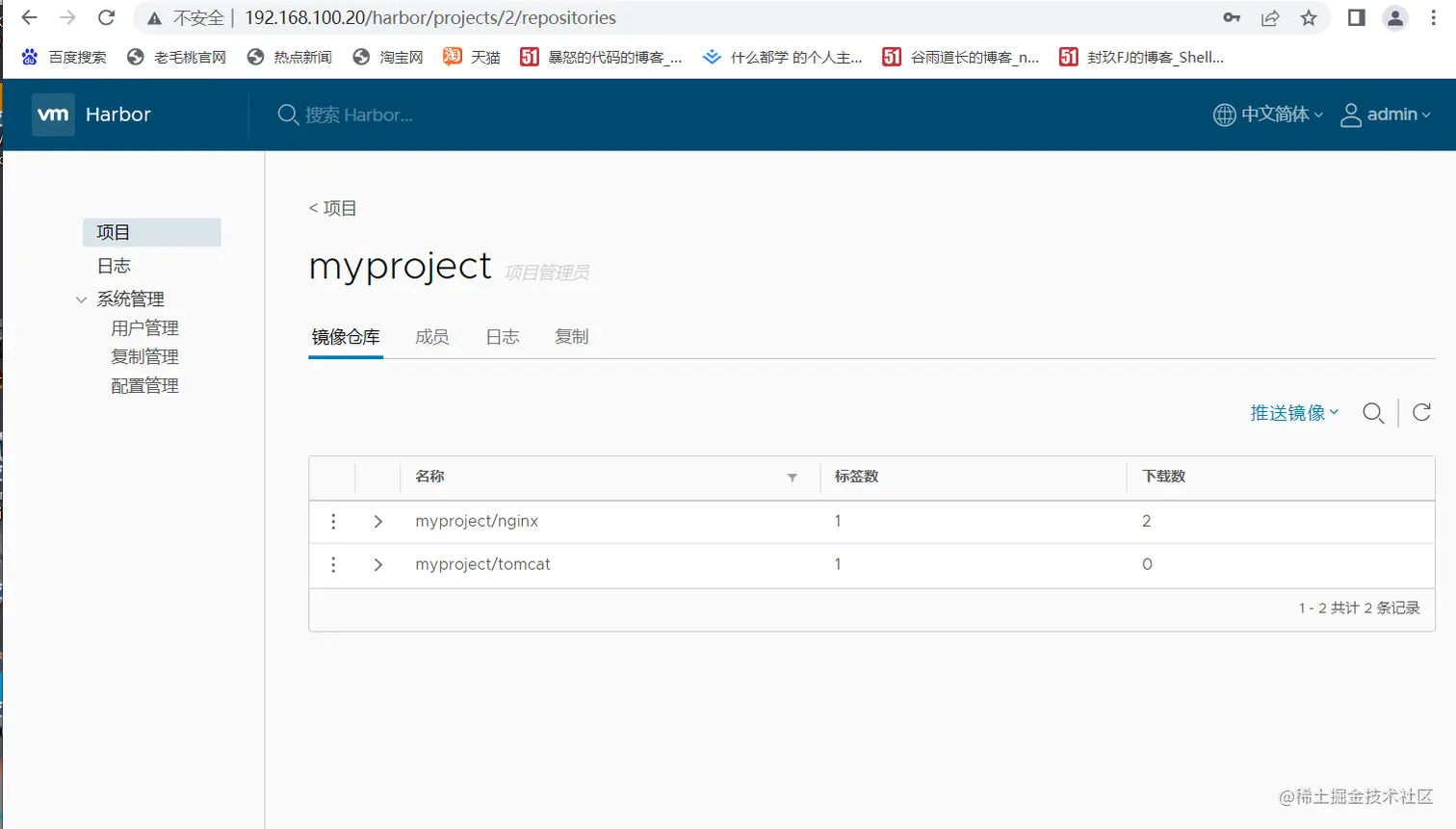
Task: Open repository search magnifier icon
Action: 1373,413
